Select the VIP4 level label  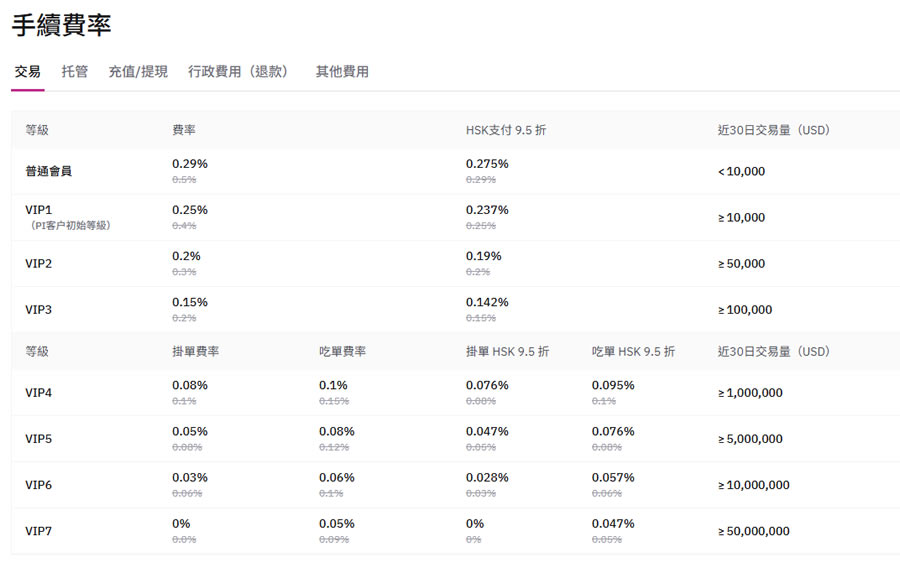[x=38, y=393]
